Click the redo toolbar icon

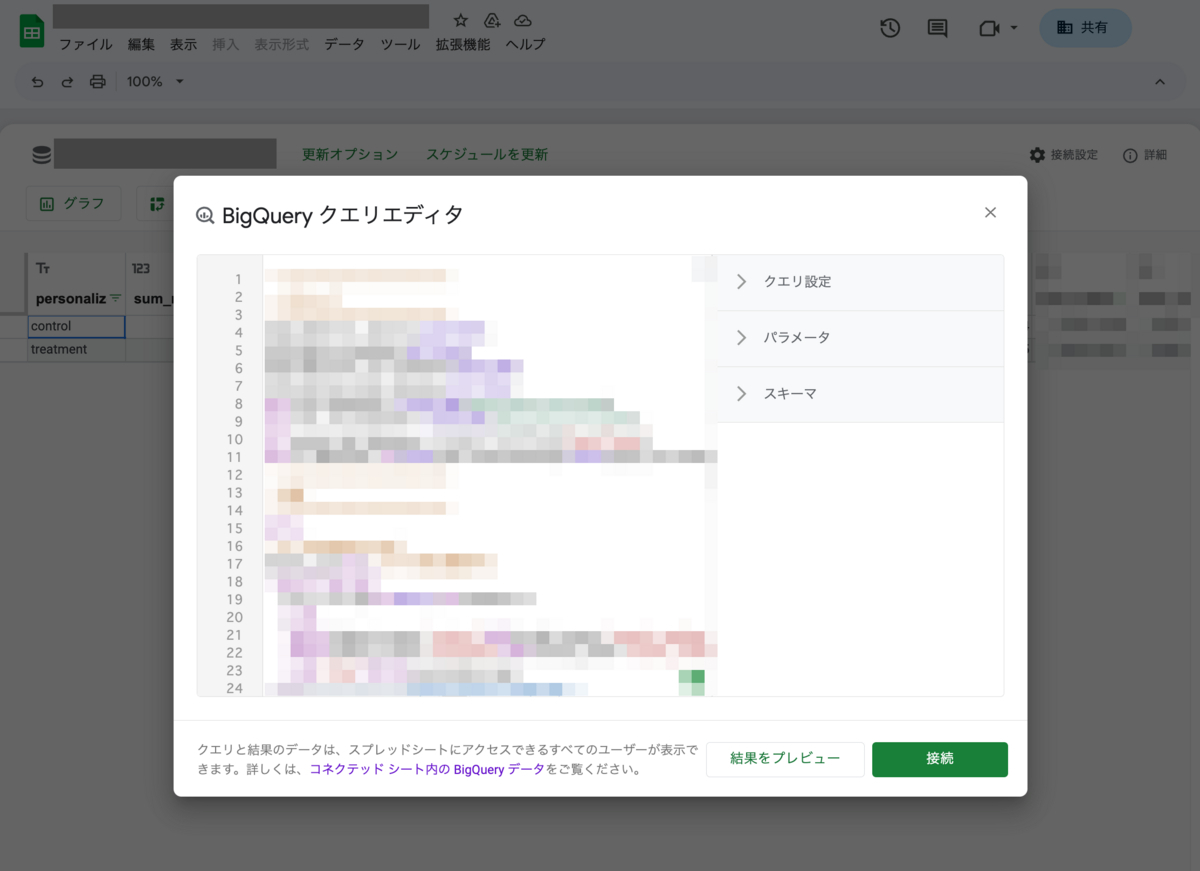[x=67, y=82]
